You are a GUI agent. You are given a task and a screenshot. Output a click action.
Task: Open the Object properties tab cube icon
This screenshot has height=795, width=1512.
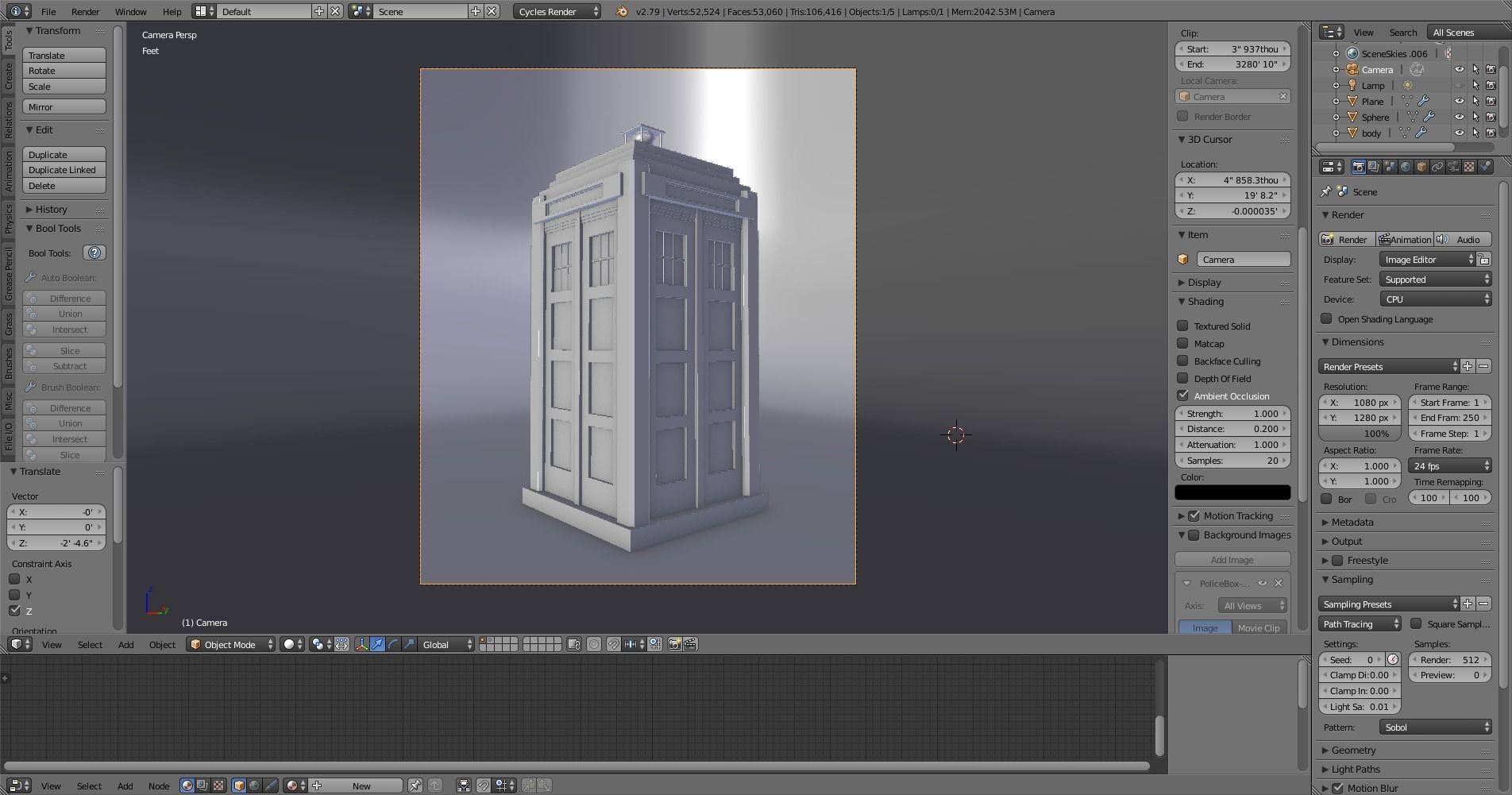coord(1421,167)
